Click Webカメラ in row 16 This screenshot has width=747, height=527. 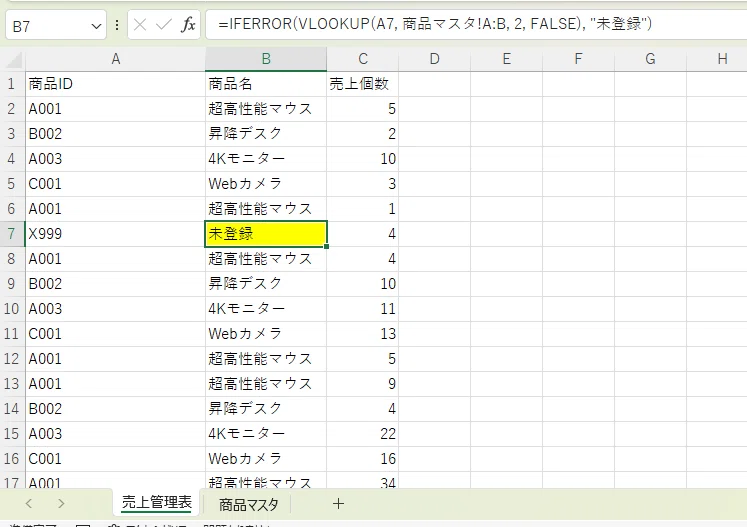point(266,459)
